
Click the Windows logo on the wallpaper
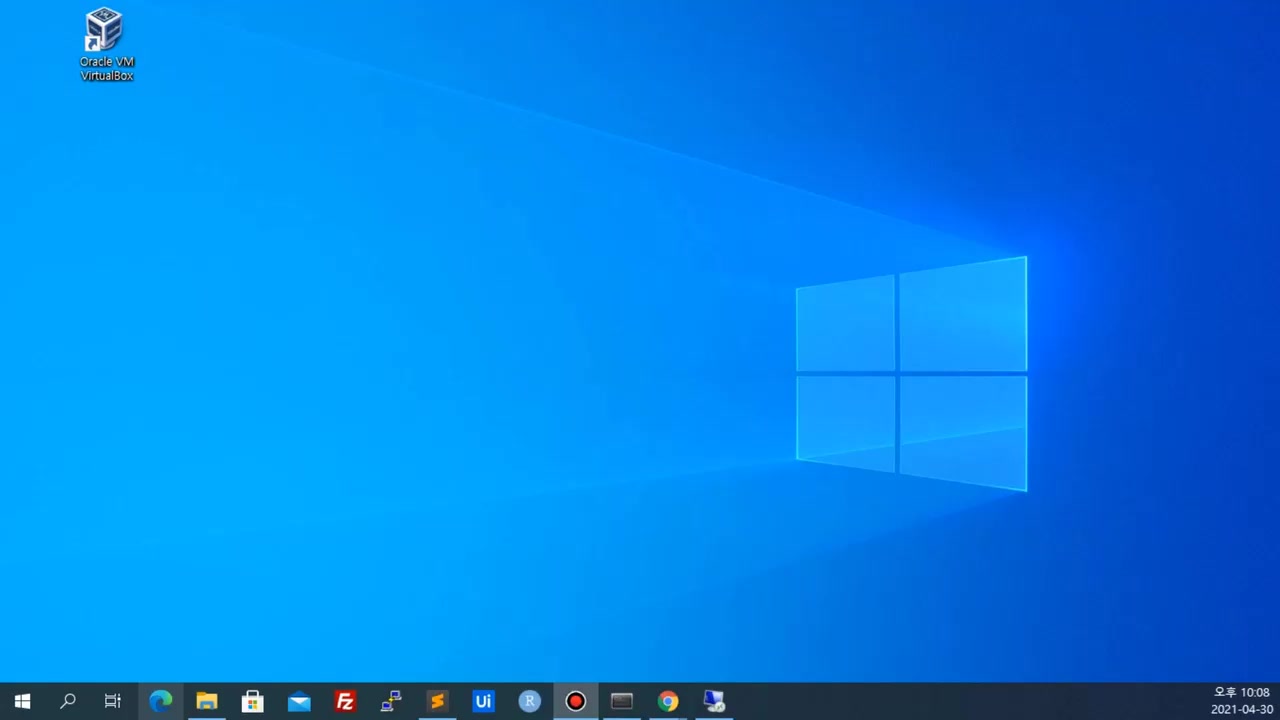[911, 373]
